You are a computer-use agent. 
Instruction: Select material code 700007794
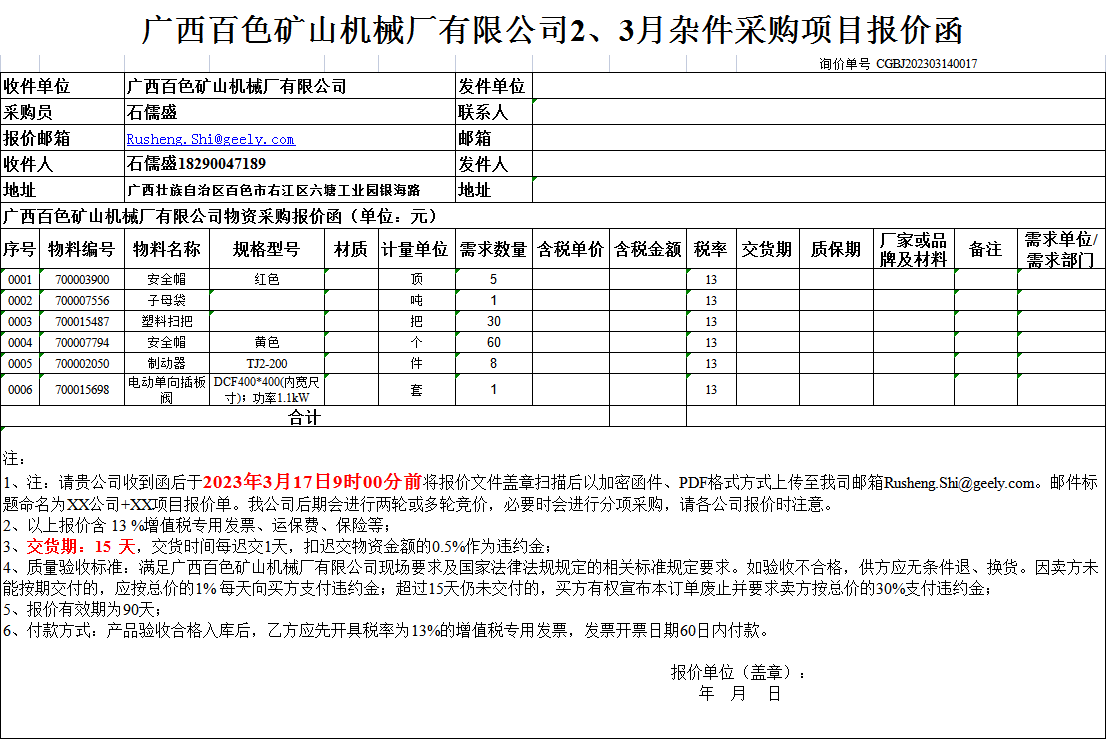point(82,343)
